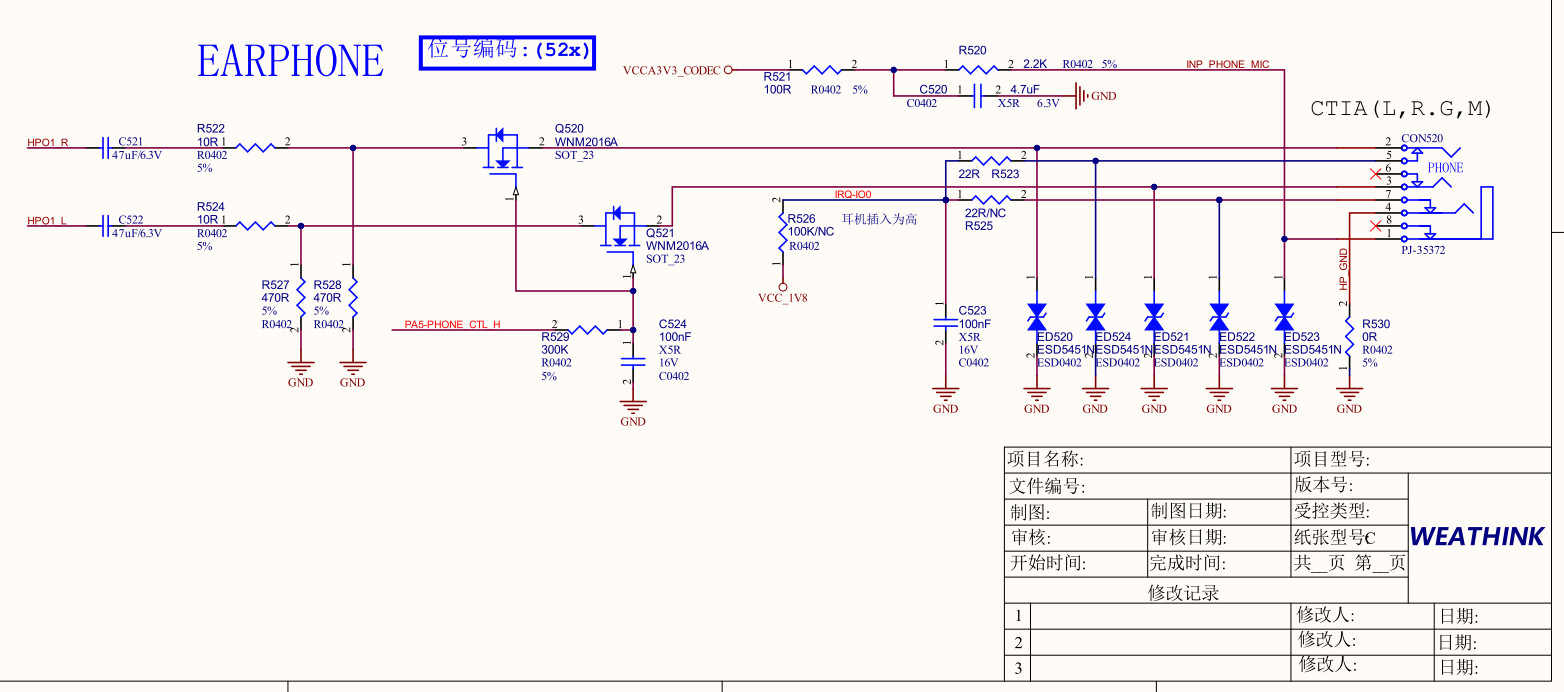The image size is (1564, 692).
Task: Select the Q521 WNM2016A transistor symbol
Action: click(x=620, y=229)
